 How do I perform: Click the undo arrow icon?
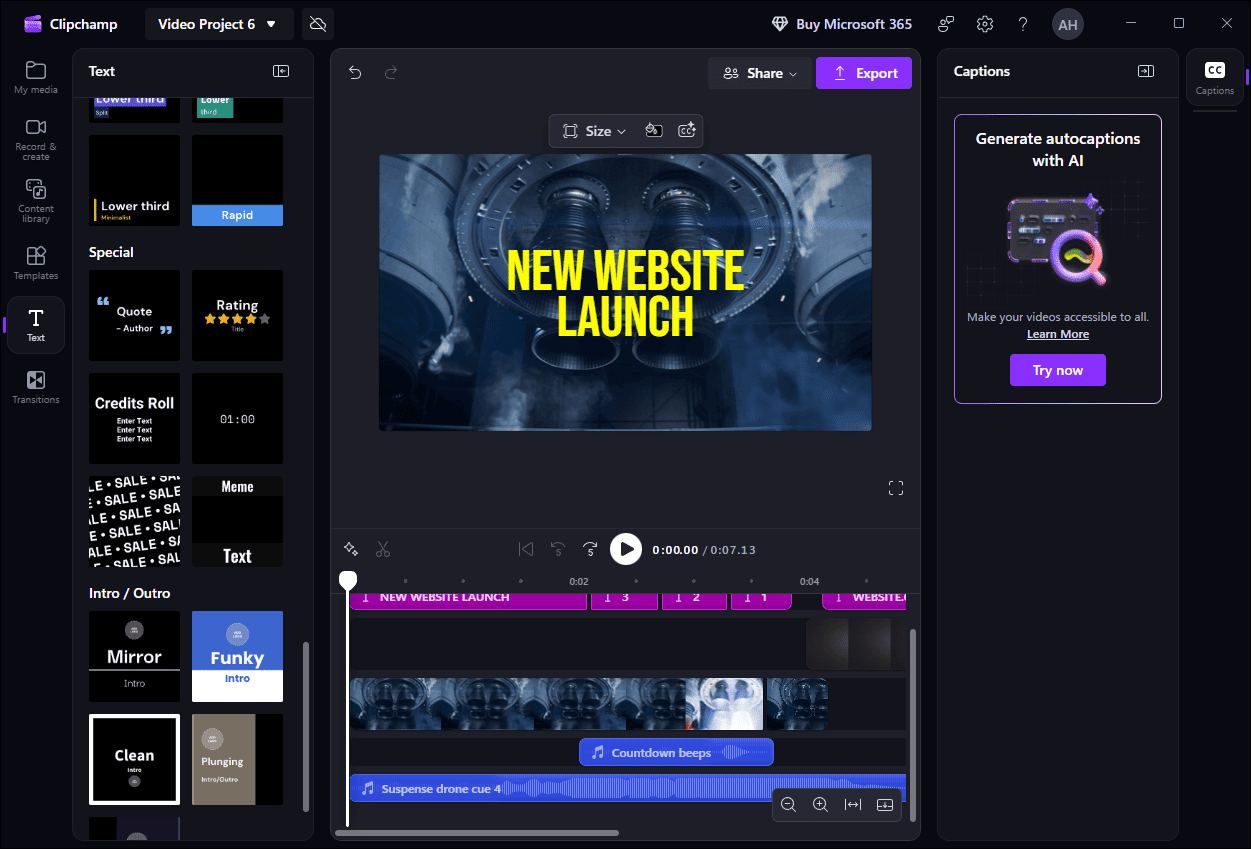coord(355,72)
